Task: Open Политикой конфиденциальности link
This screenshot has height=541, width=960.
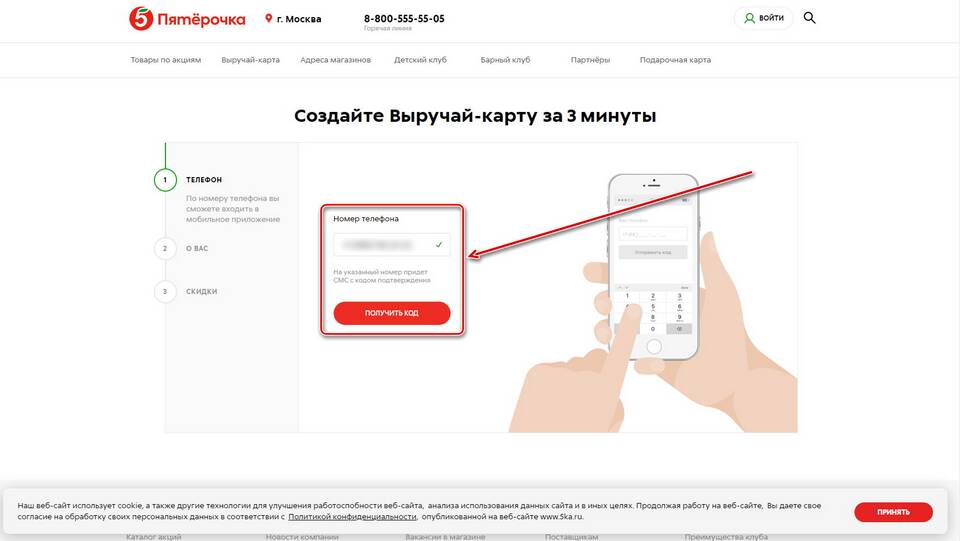Action: pyautogui.click(x=352, y=517)
